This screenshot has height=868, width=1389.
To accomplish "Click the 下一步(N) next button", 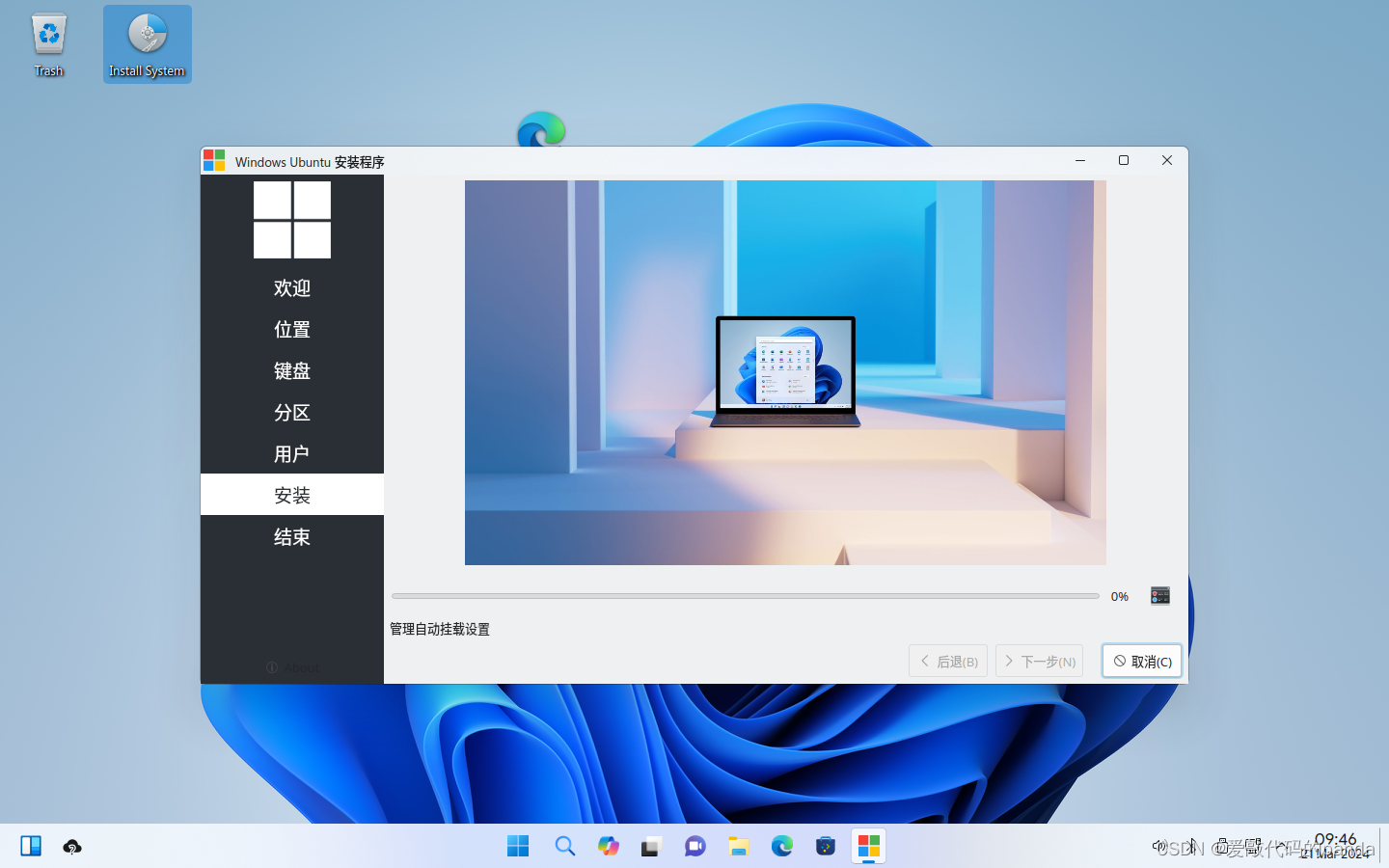I will (x=1039, y=661).
